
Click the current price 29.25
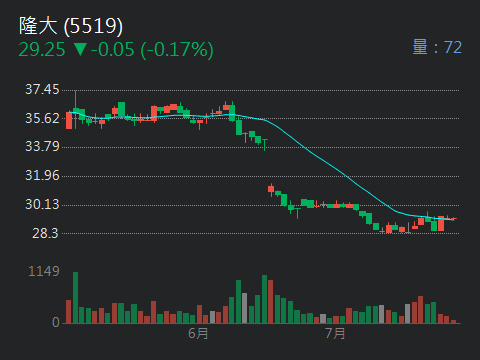(x=42, y=50)
